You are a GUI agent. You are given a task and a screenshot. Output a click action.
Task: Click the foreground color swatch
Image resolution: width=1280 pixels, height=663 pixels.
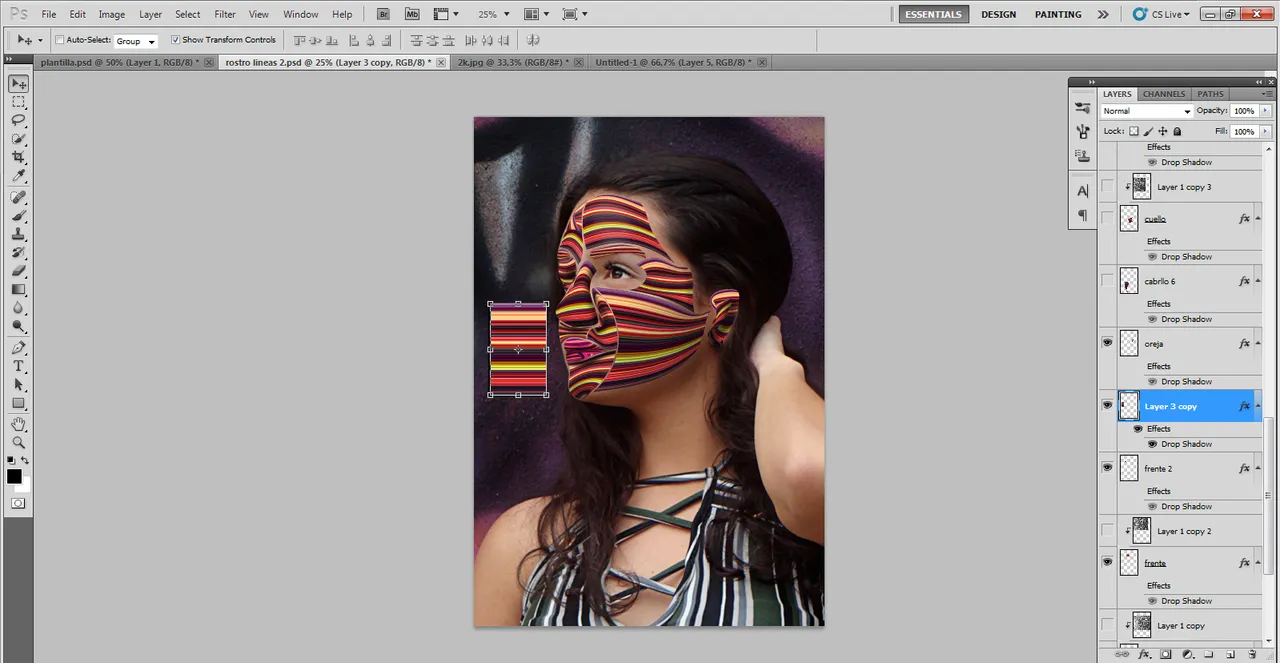(14, 477)
